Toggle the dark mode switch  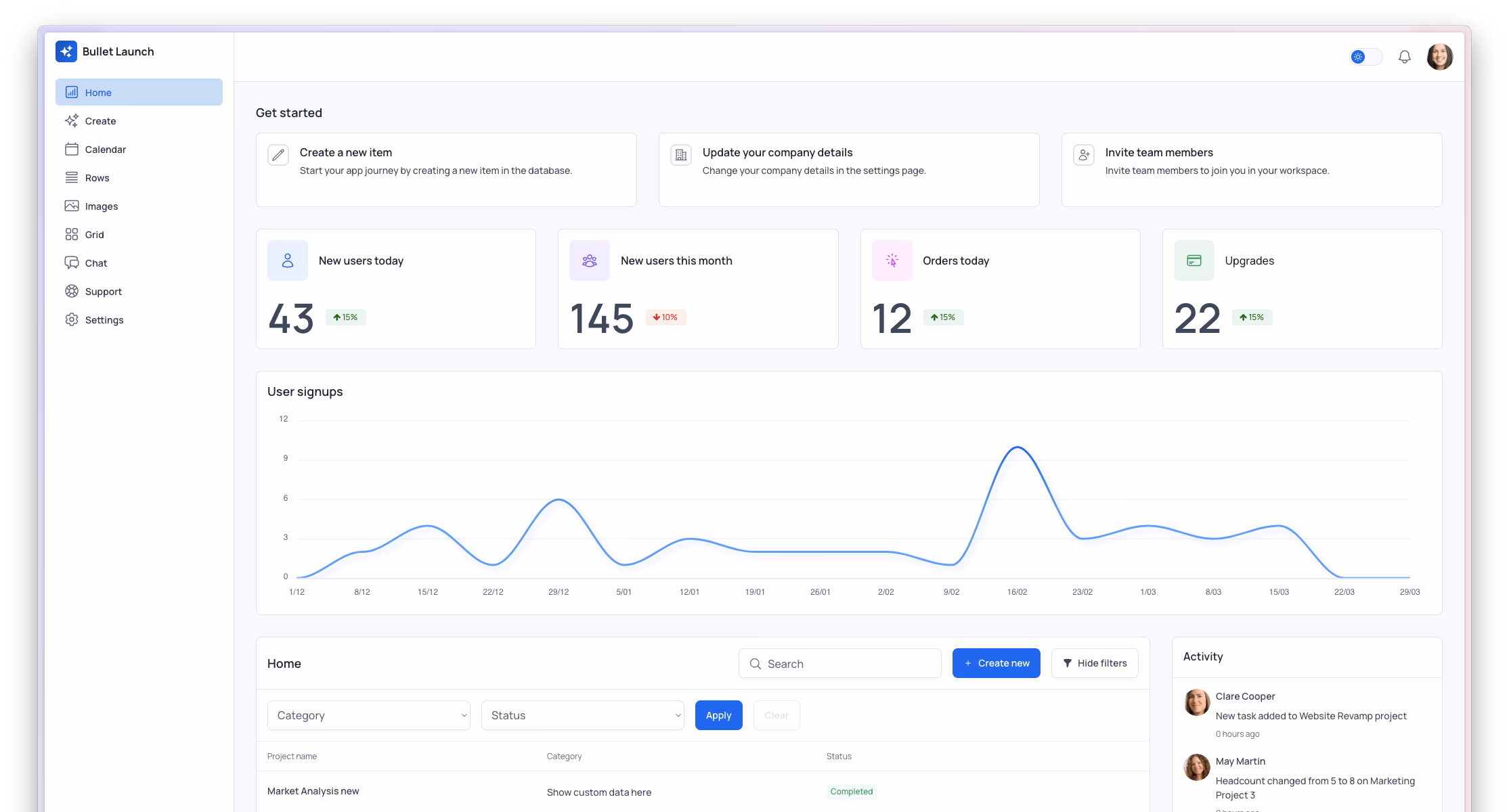click(1365, 57)
